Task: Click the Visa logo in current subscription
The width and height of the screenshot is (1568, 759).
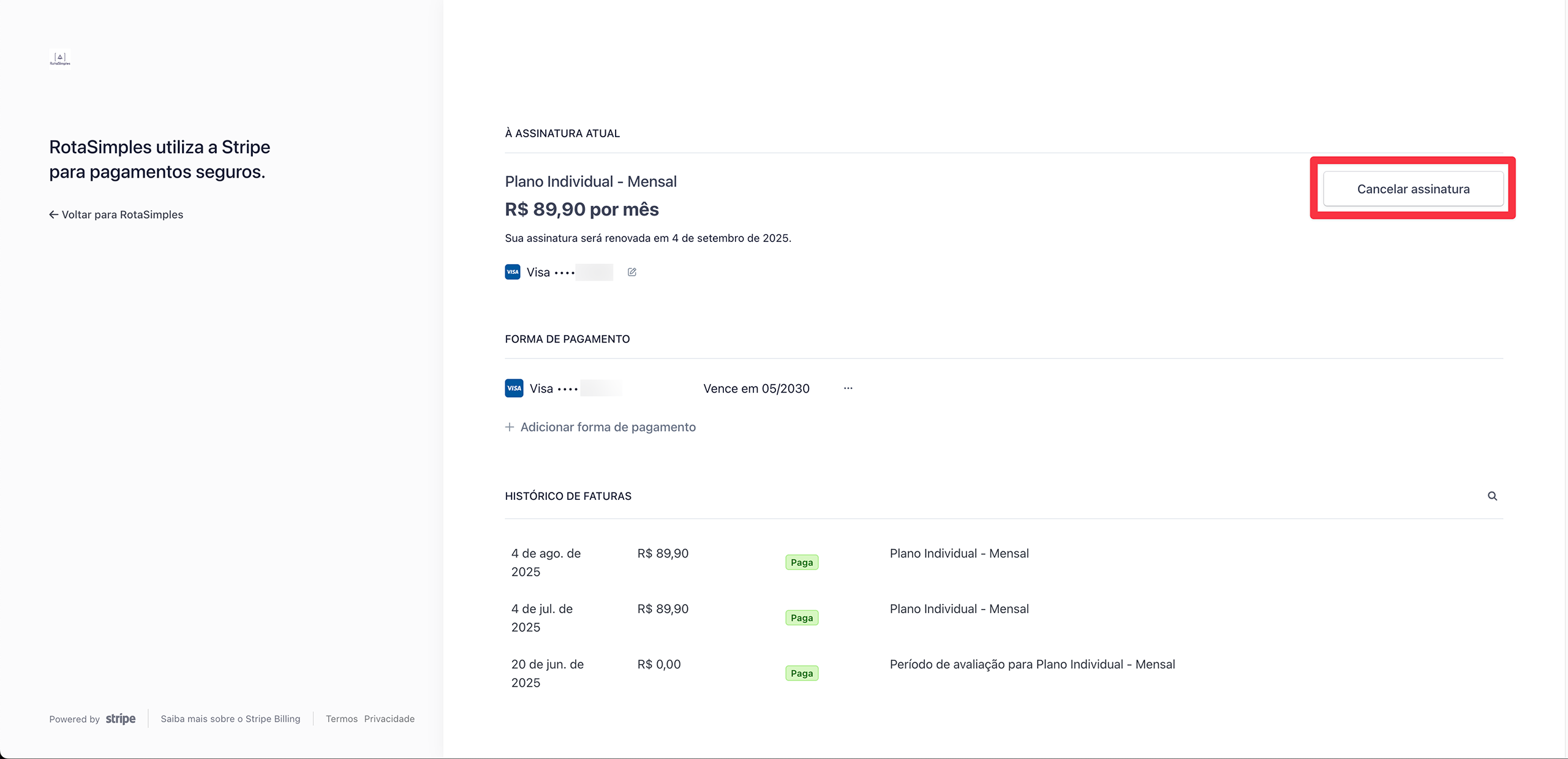Action: (513, 272)
